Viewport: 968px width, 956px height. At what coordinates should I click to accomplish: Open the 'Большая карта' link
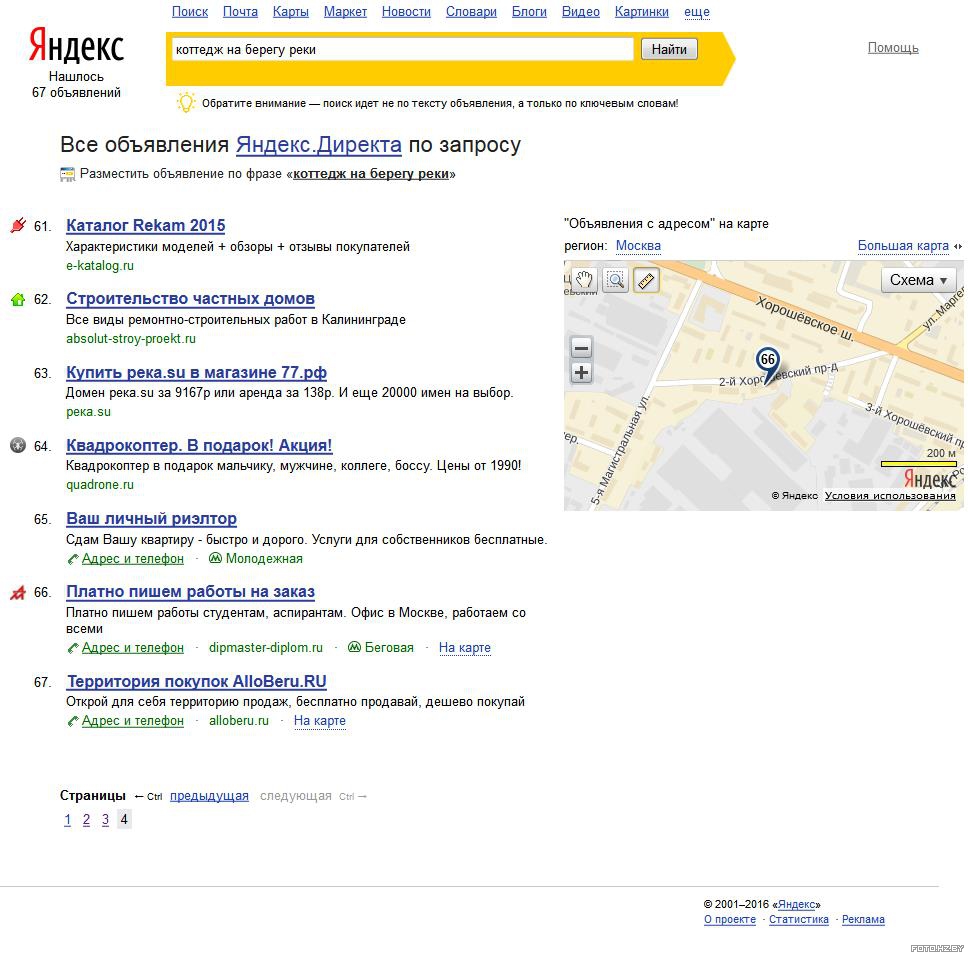point(903,246)
